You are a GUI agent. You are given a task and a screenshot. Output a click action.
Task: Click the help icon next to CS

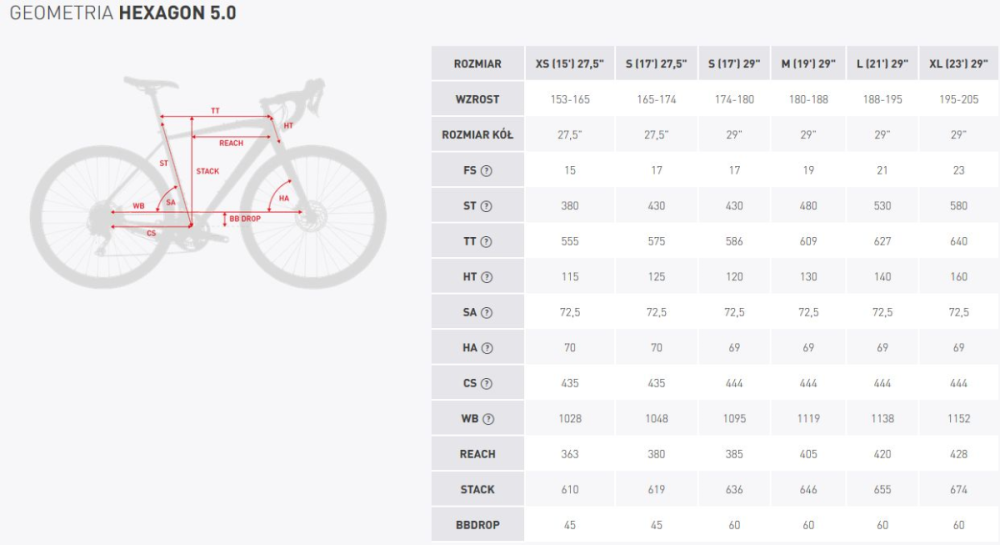point(487,383)
